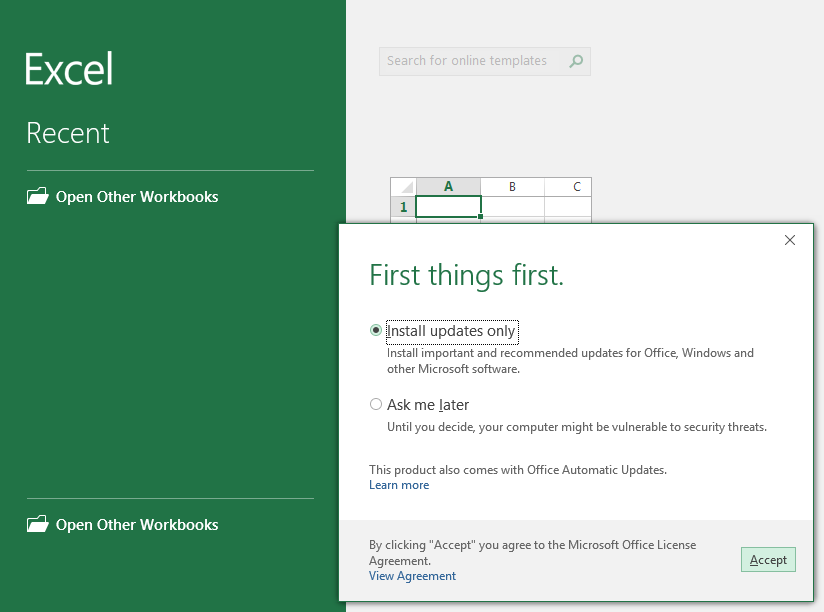This screenshot has height=612, width=824.
Task: Click the "Excel" title in the sidebar
Action: point(69,69)
